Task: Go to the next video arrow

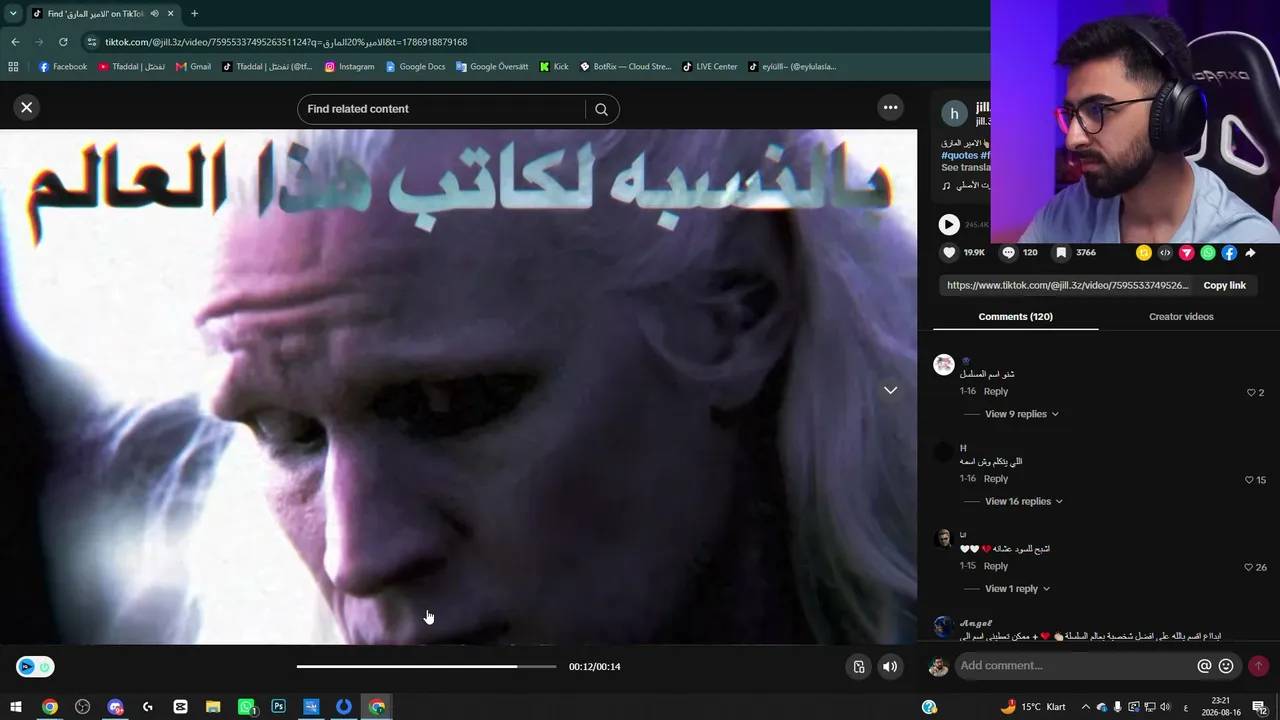Action: (x=890, y=390)
